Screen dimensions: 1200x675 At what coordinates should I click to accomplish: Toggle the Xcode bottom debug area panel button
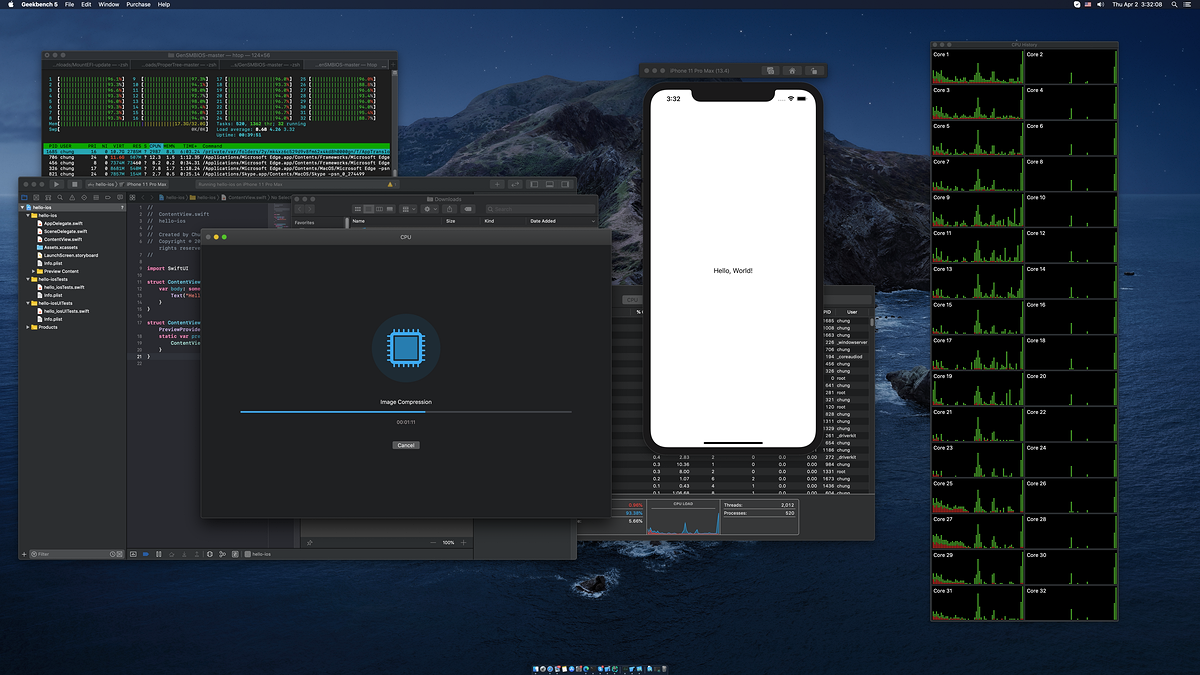(x=549, y=184)
